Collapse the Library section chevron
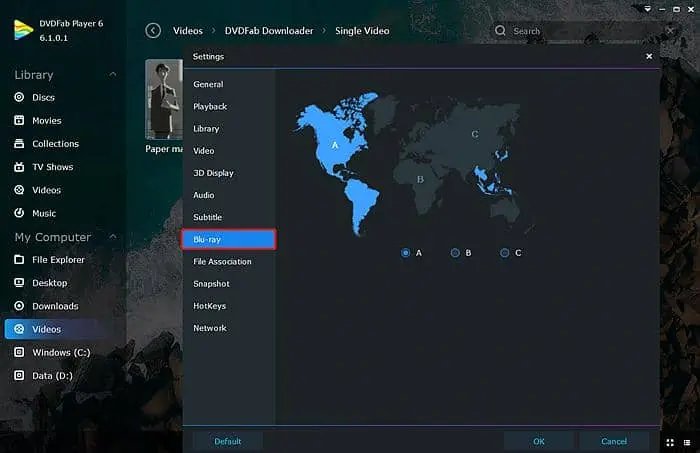Image resolution: width=700 pixels, height=453 pixels. 112,75
